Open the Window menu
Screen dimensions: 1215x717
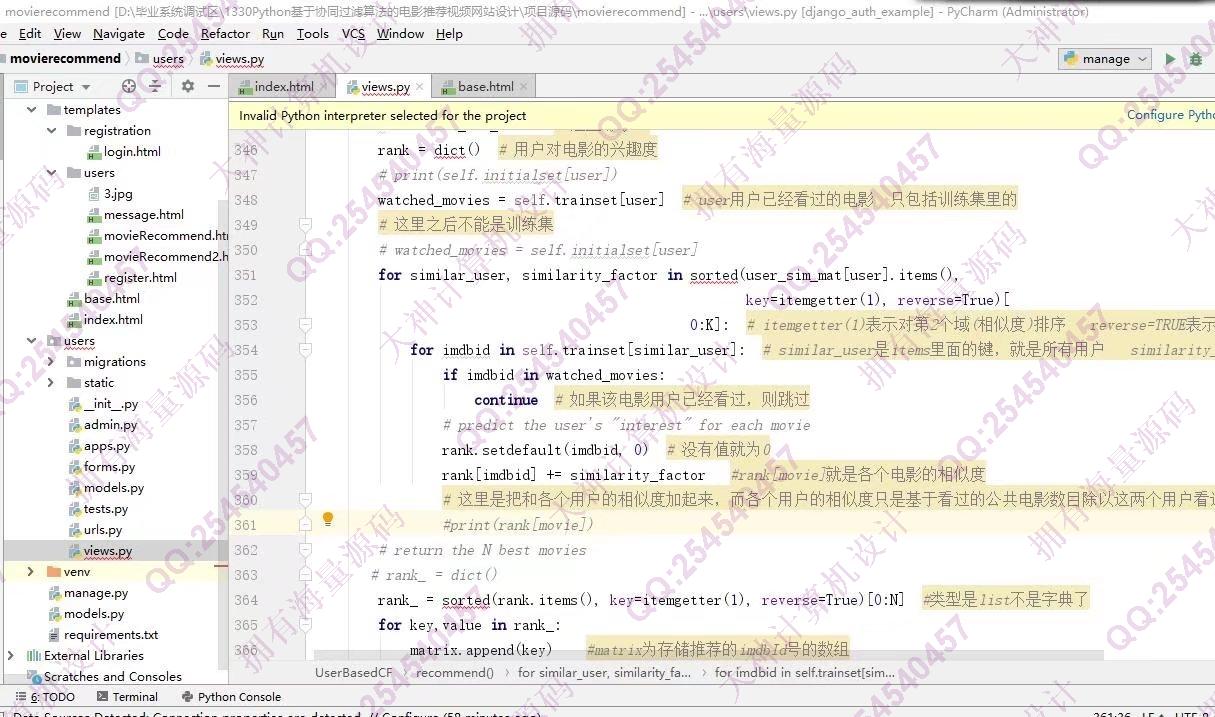point(400,33)
